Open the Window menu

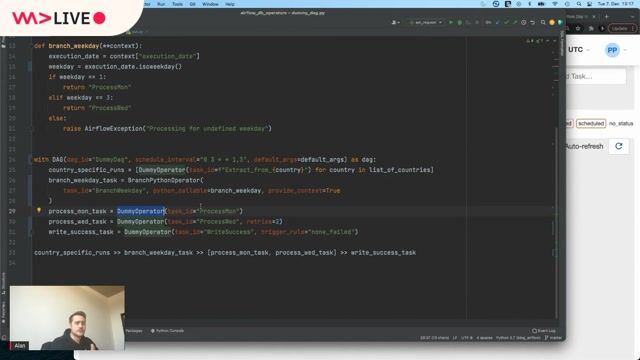pyautogui.click(x=210, y=4)
